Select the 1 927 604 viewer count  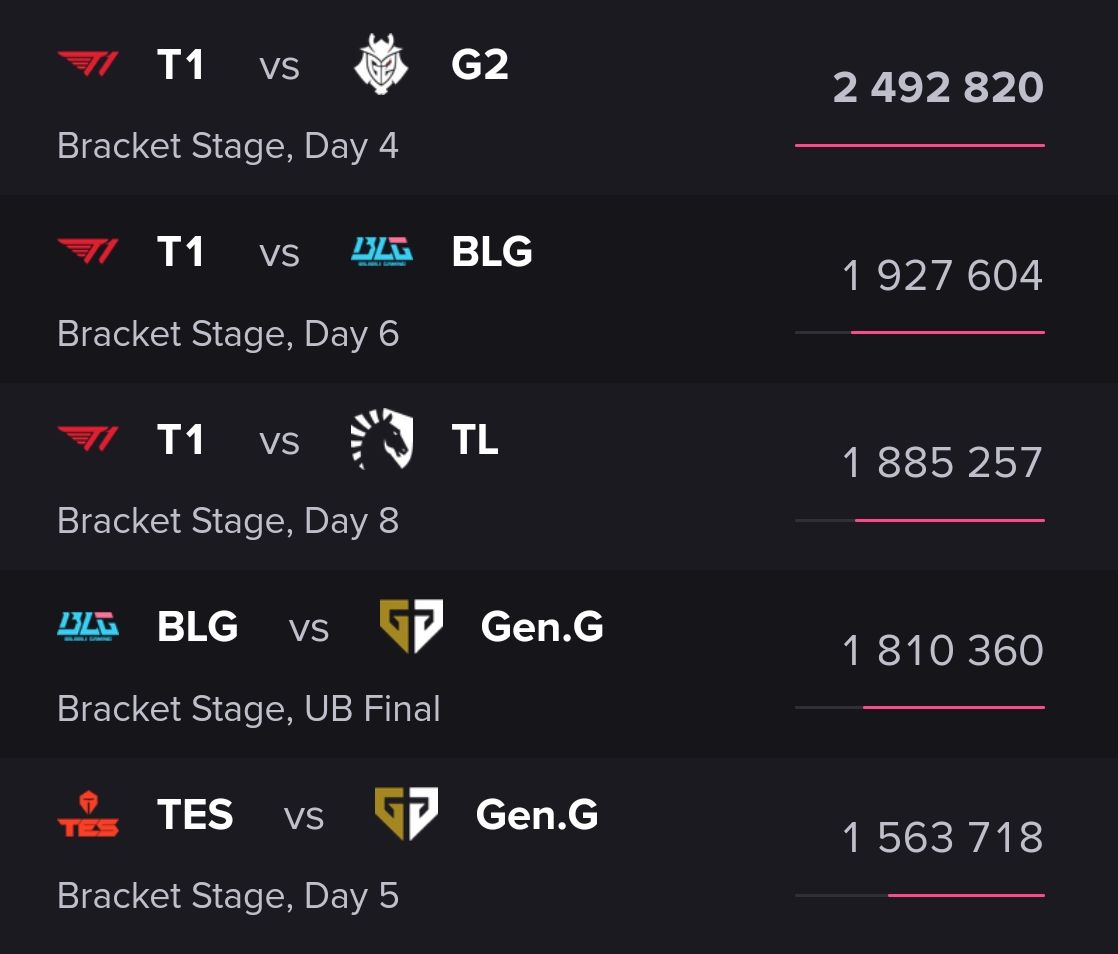(942, 276)
